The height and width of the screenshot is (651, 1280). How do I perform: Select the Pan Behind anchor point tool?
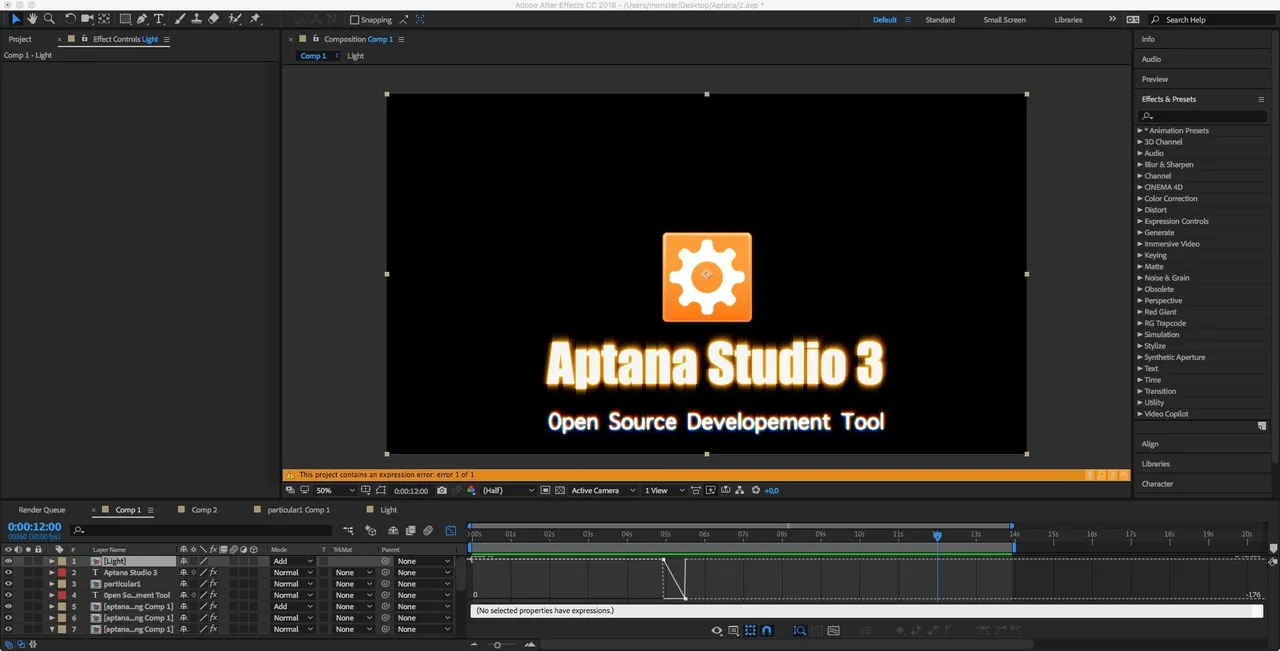(104, 19)
